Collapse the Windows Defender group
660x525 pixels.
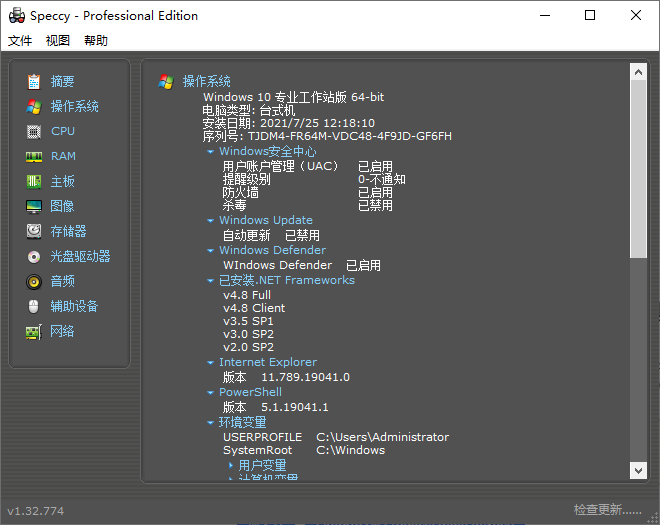click(x=210, y=251)
